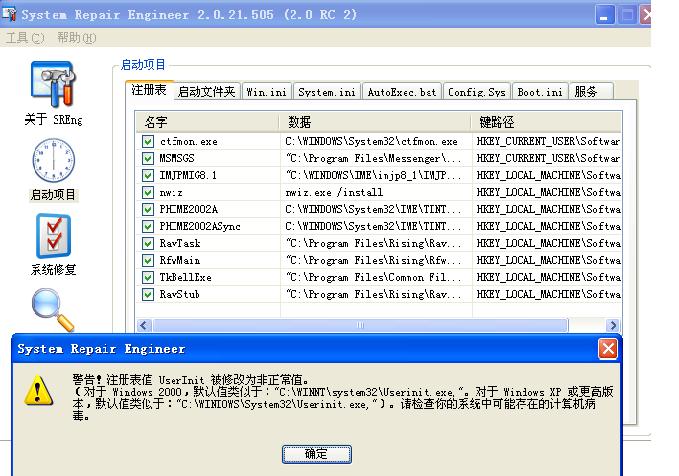Click the IMJPMIG8.1 row name
The width and height of the screenshot is (679, 476).
(188, 175)
